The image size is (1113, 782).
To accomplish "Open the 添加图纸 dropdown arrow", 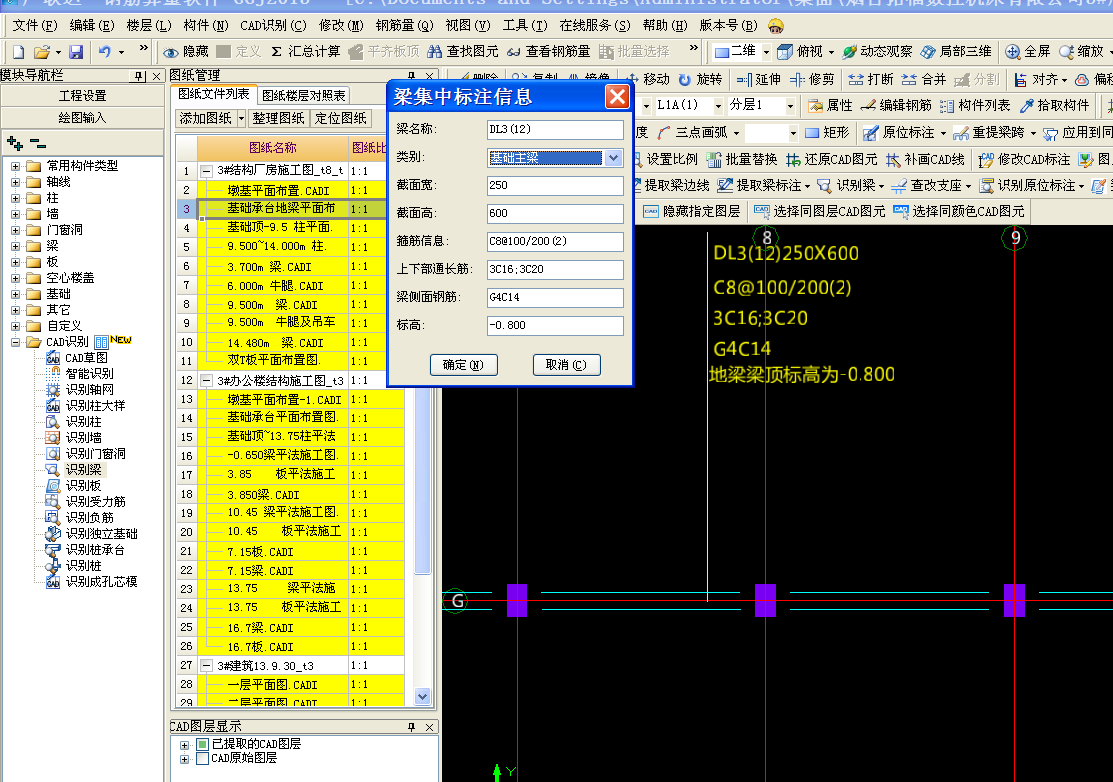I will click(x=241, y=119).
